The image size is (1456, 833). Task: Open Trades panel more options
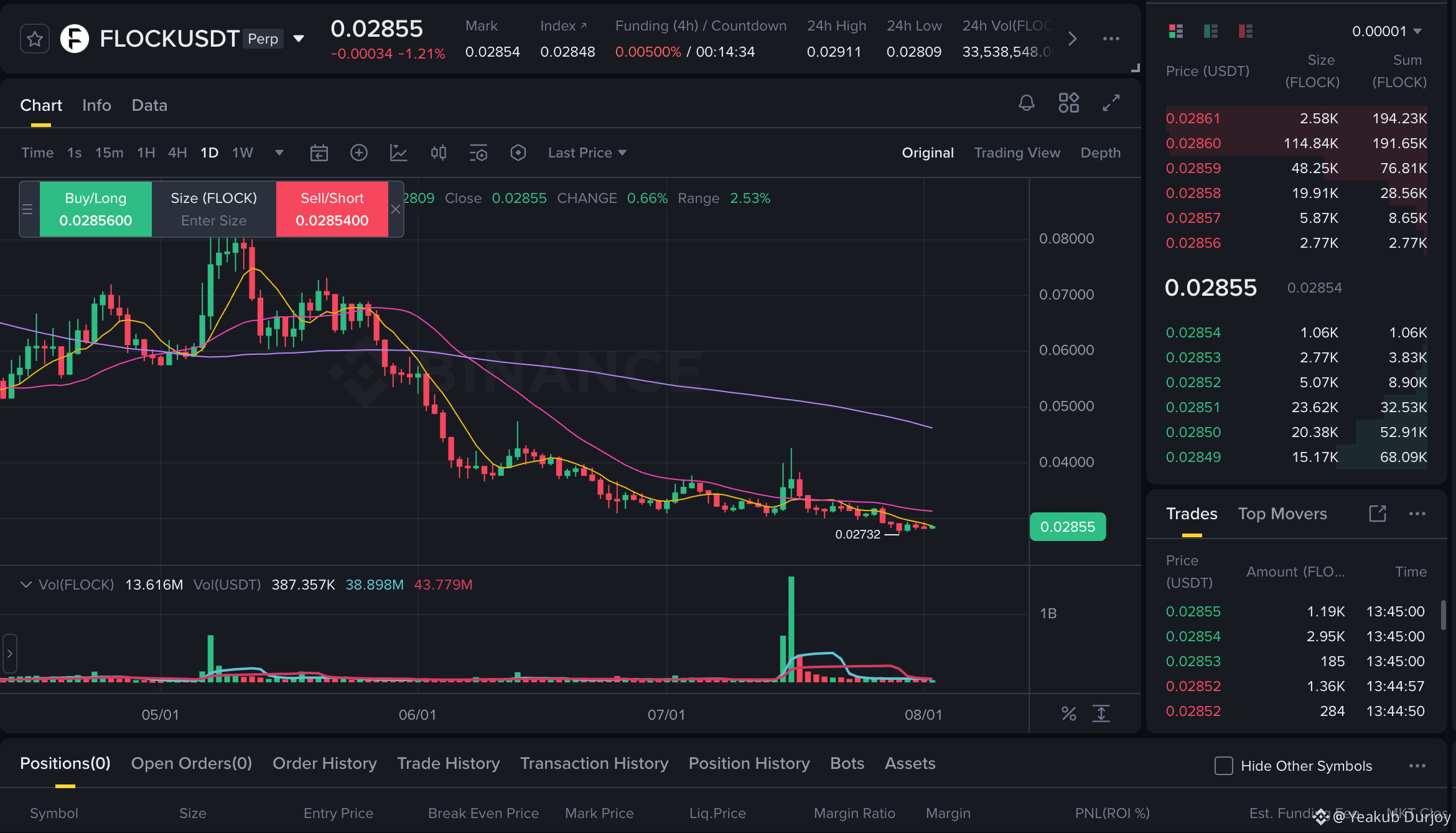1417,514
